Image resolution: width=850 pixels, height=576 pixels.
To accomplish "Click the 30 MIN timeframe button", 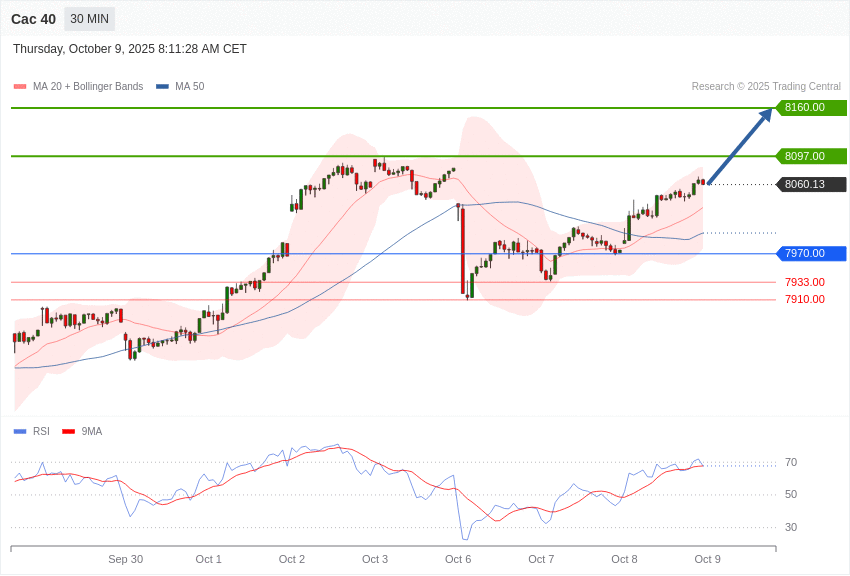I will point(89,19).
